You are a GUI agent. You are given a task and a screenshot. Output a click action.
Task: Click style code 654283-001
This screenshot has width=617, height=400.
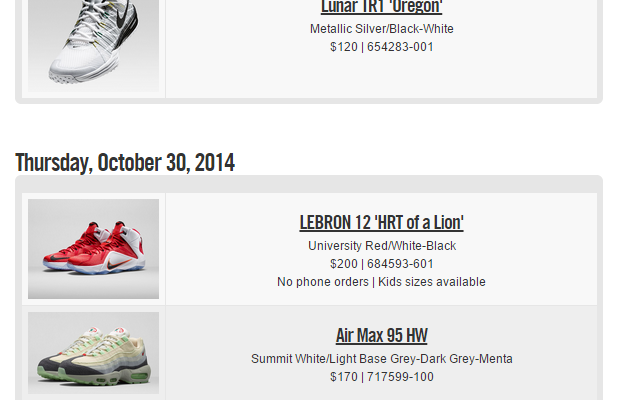coord(400,47)
